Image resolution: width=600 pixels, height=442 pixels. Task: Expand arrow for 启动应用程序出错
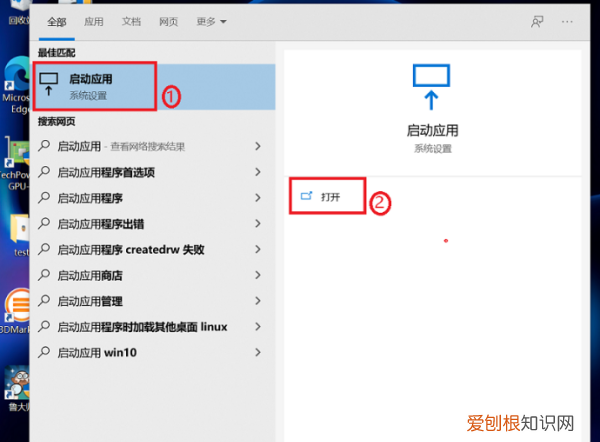(258, 223)
